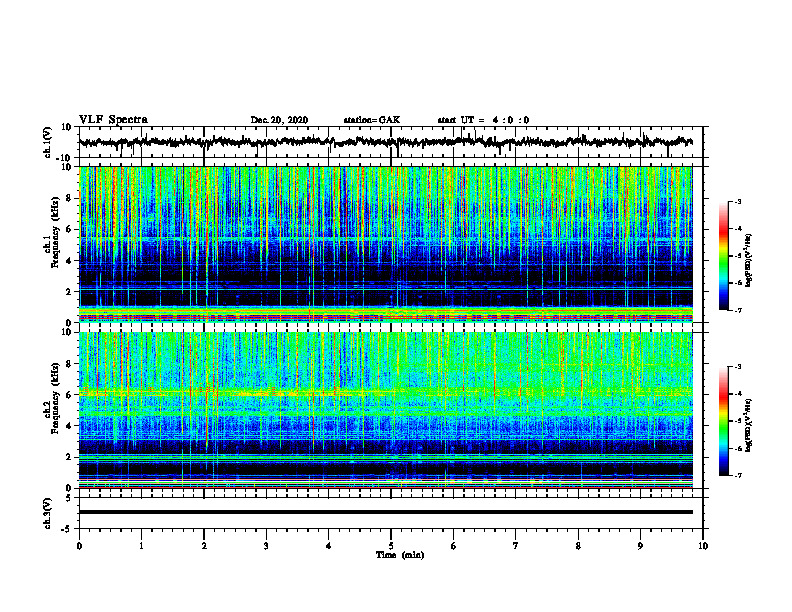792x612 pixels.
Task: Select the "start UT = 4 : 0 : 0" text
Action: tap(483, 120)
